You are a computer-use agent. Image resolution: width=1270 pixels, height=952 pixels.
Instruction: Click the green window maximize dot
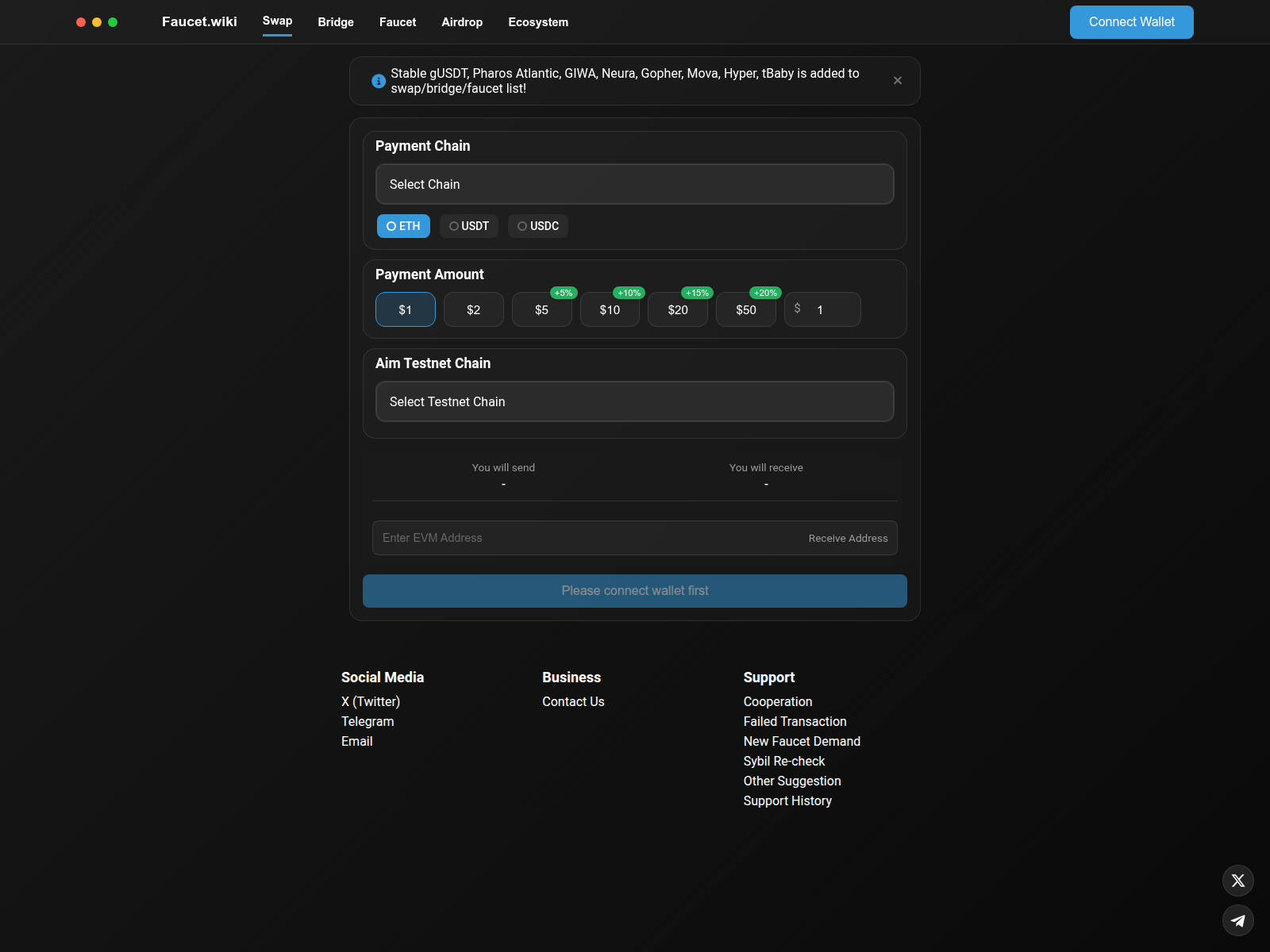click(x=113, y=22)
